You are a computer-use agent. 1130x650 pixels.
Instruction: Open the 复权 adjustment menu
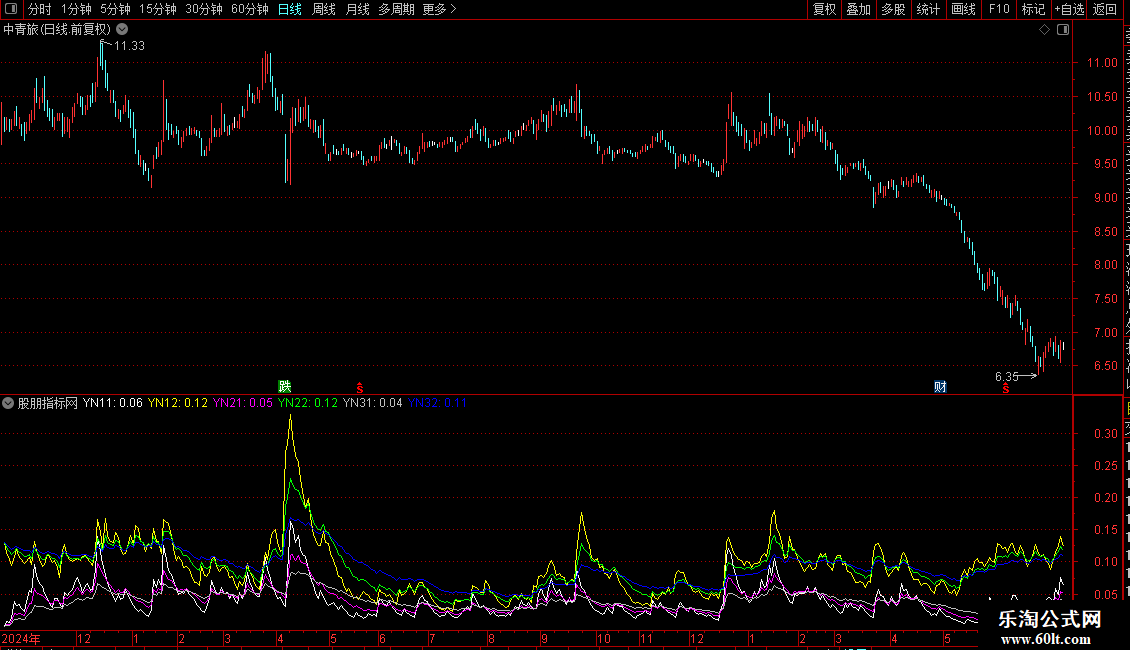pos(824,9)
